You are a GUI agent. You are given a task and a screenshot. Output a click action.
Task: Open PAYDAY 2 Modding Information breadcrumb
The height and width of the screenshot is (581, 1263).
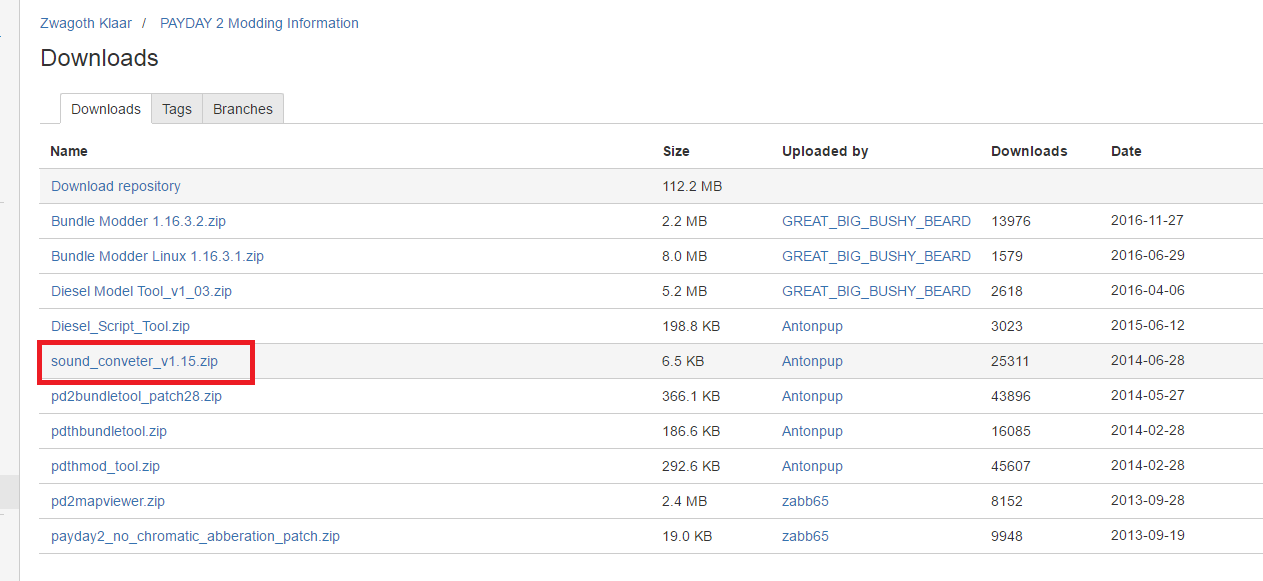259,23
